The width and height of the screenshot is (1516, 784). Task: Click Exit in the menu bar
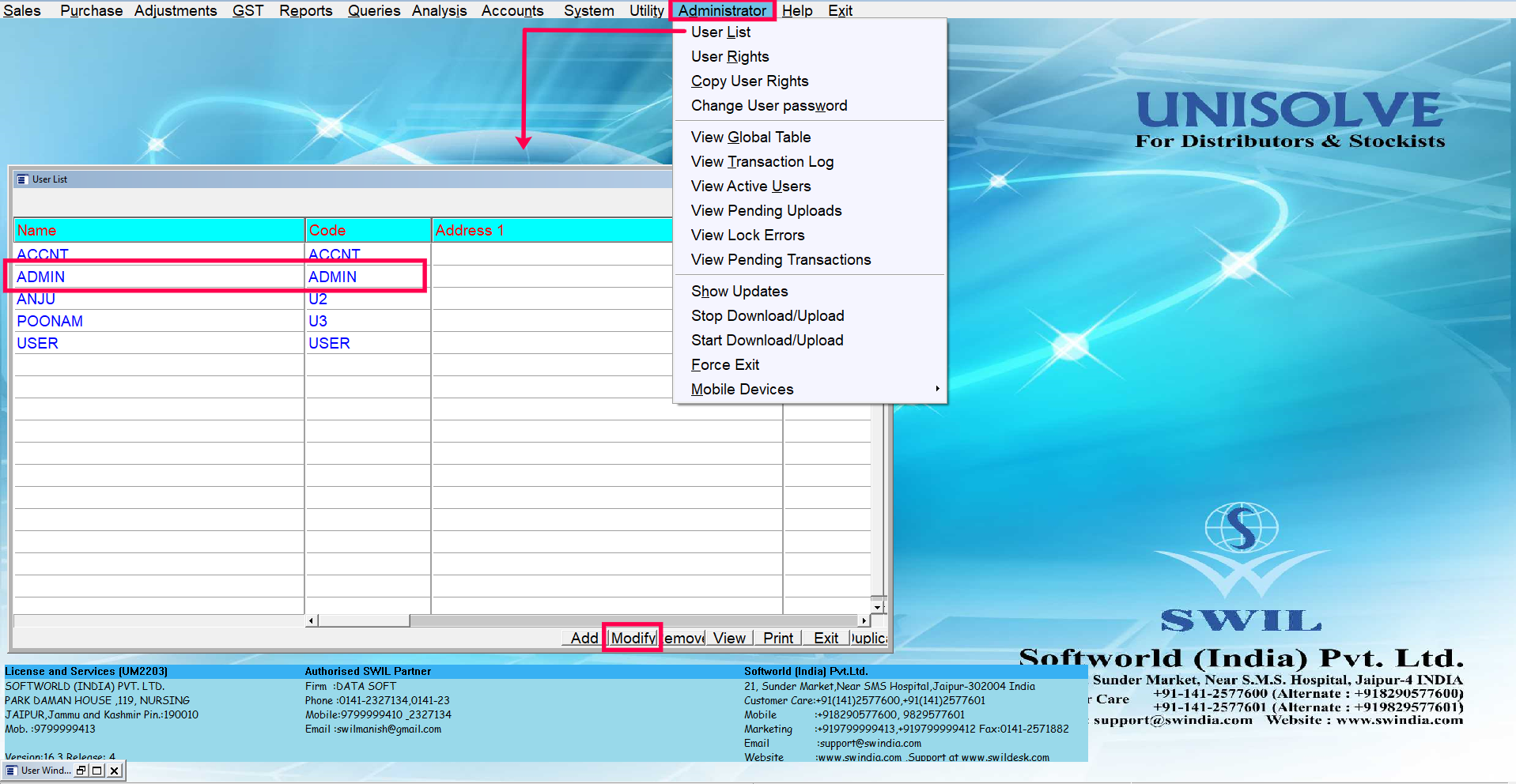[840, 10]
